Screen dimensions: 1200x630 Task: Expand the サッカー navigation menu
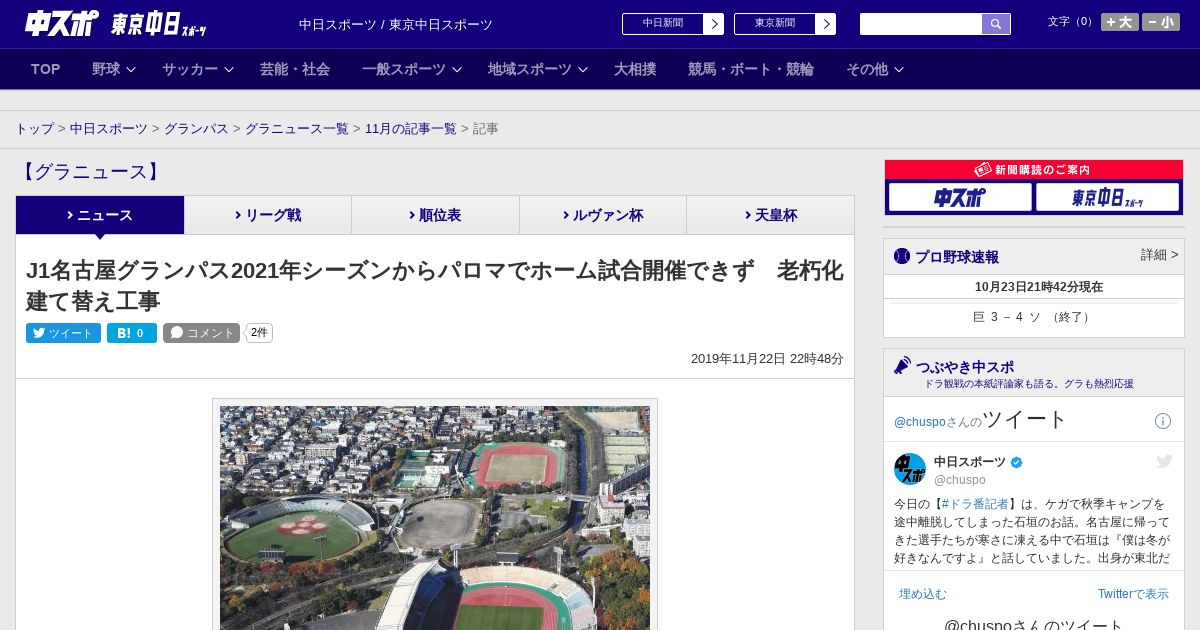tap(198, 69)
